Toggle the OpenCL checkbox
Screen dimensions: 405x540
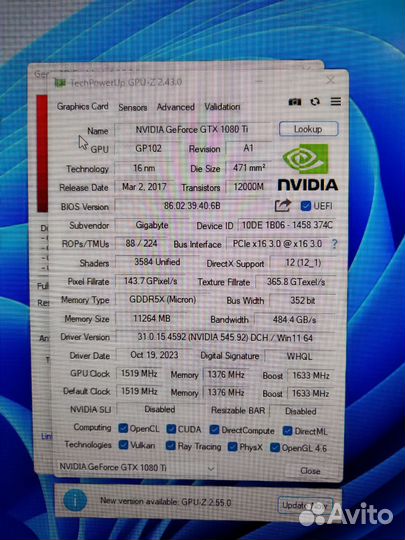[123, 428]
